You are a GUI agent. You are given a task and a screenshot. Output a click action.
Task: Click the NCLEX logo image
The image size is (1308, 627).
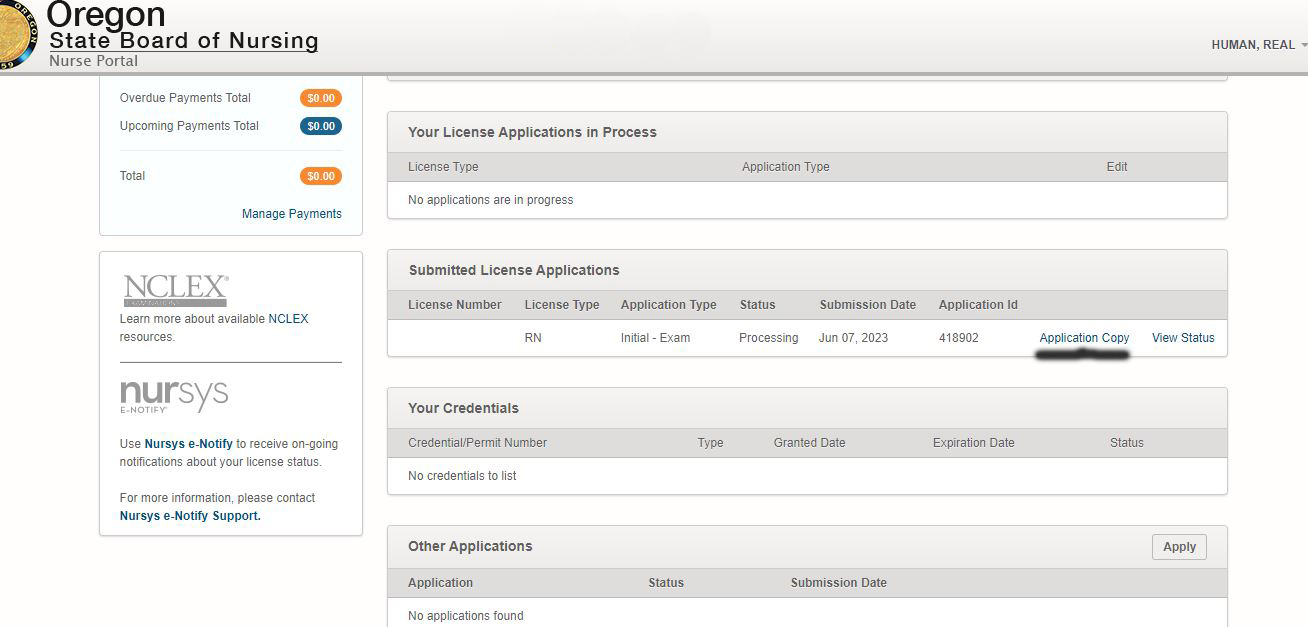[x=175, y=290]
